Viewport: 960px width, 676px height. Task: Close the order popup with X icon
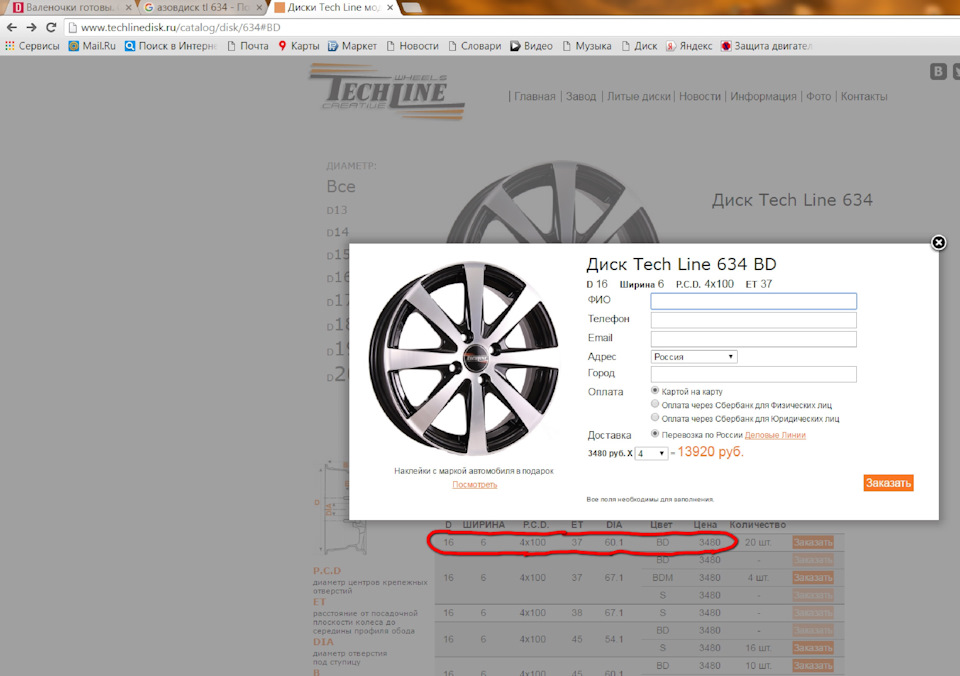pos(938,243)
